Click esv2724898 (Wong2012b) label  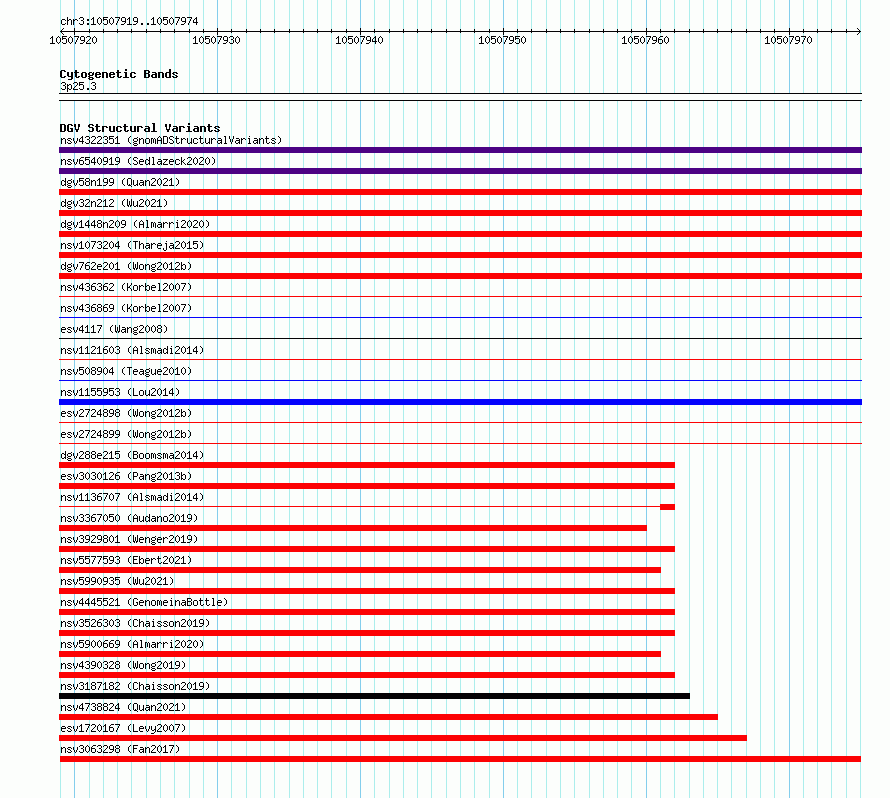point(126,413)
